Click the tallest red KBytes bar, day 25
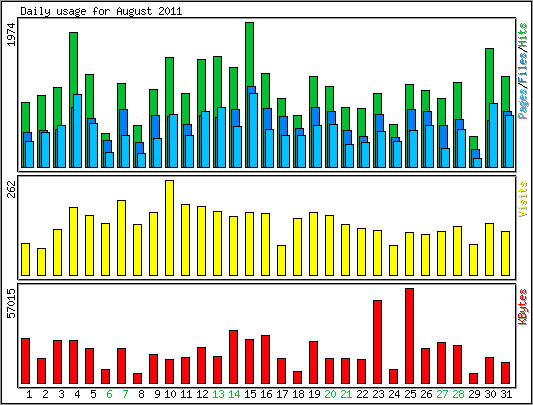Viewport: 533px width, 405px height. coord(409,336)
